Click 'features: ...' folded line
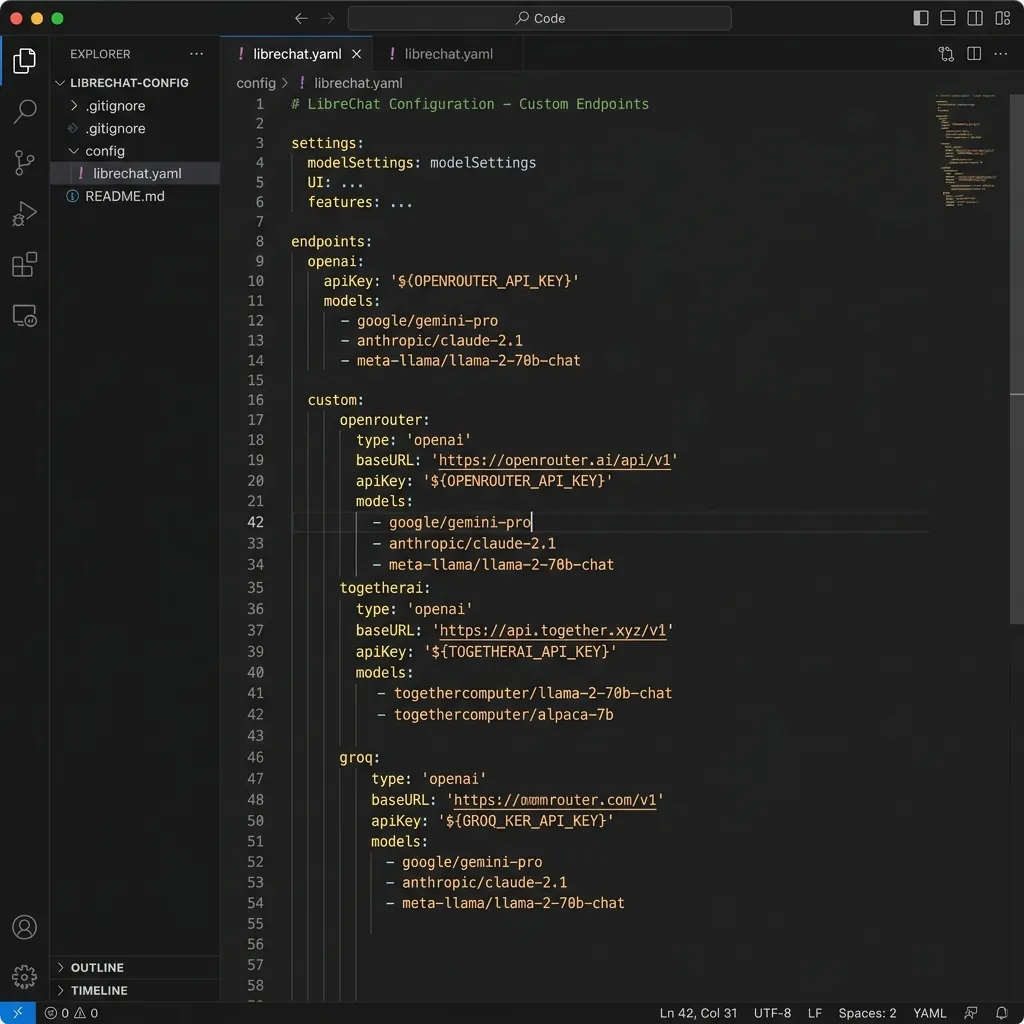The width and height of the screenshot is (1024, 1024). pos(360,202)
